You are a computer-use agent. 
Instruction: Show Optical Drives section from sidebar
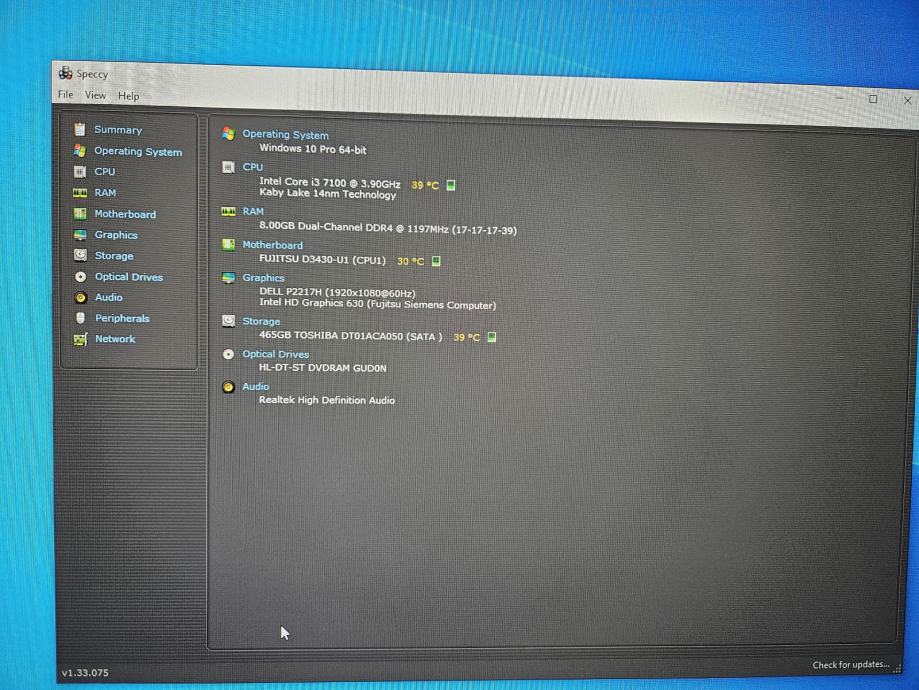(x=129, y=277)
